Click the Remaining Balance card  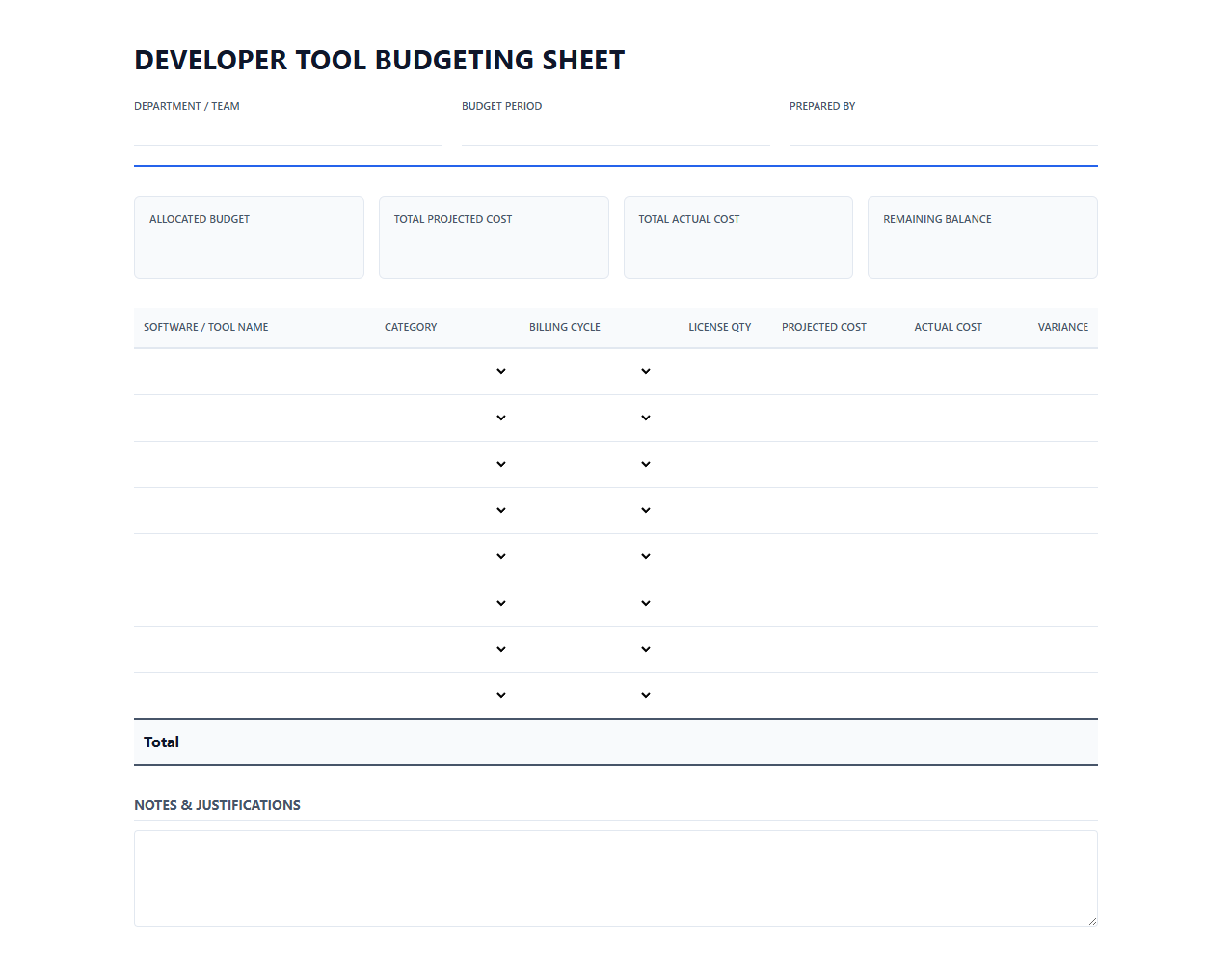click(982, 237)
